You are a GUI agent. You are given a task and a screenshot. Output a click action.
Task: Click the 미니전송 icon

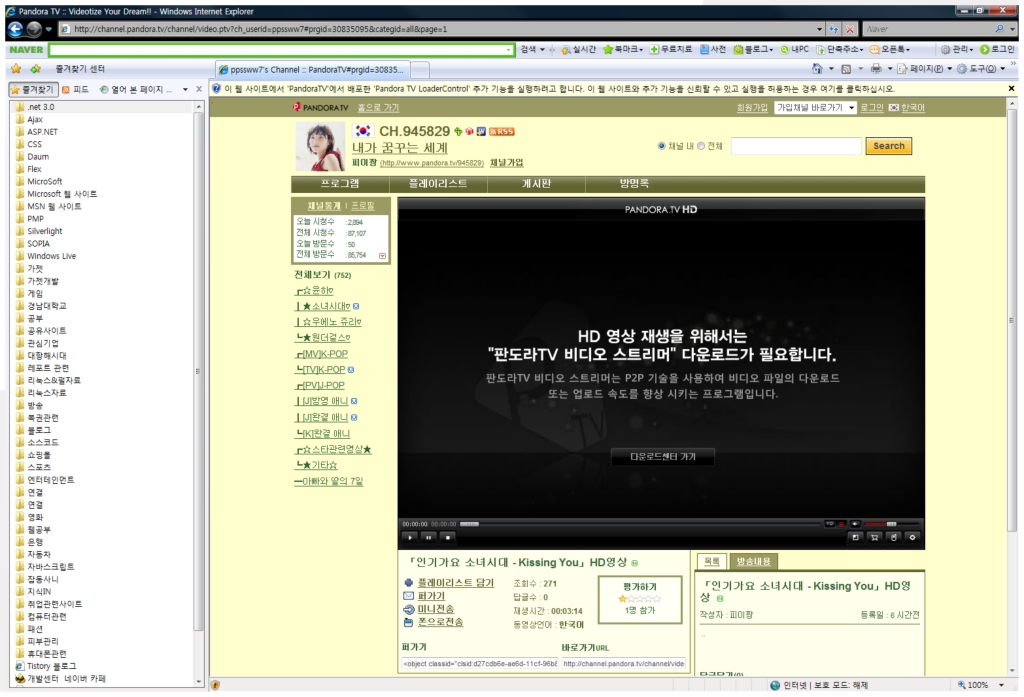tap(408, 609)
